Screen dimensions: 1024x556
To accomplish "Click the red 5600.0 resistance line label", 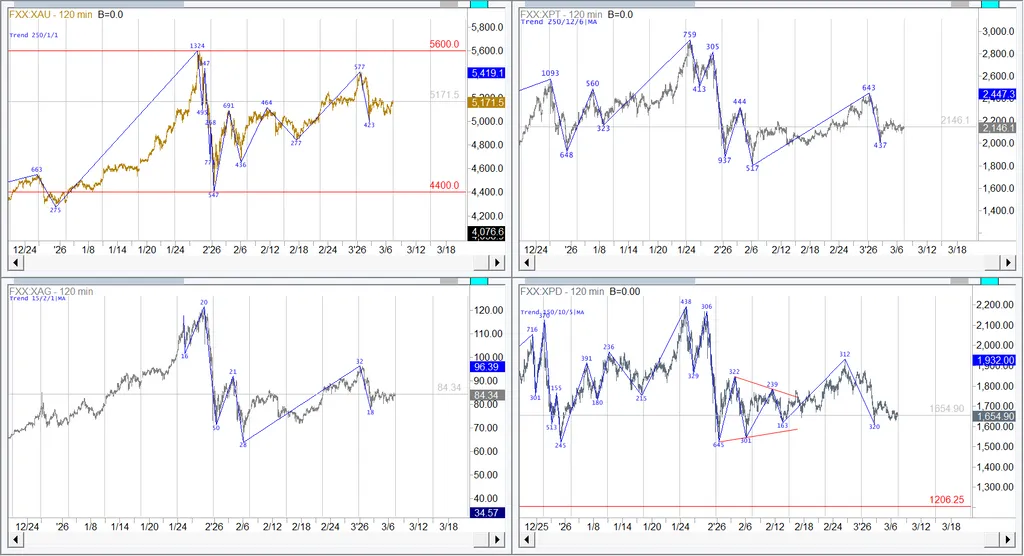I will click(442, 44).
